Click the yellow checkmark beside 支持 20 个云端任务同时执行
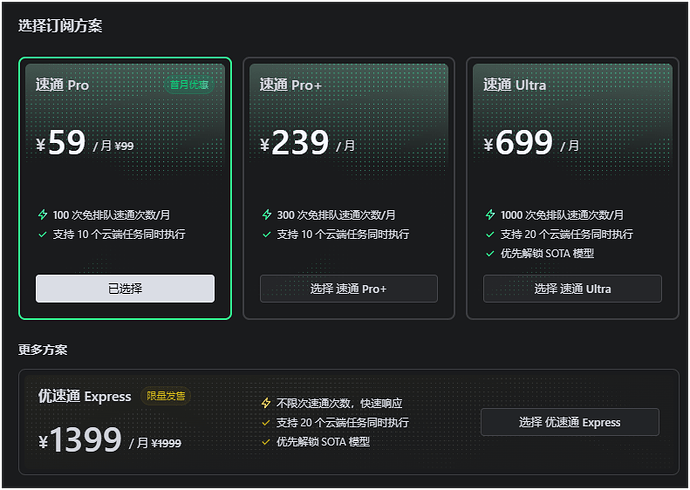The image size is (690, 490). point(266,423)
